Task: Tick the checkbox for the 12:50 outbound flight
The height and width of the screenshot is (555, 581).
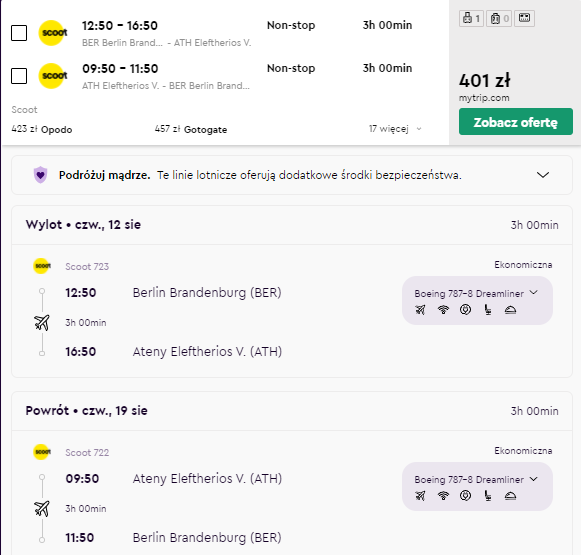Action: pos(19,33)
